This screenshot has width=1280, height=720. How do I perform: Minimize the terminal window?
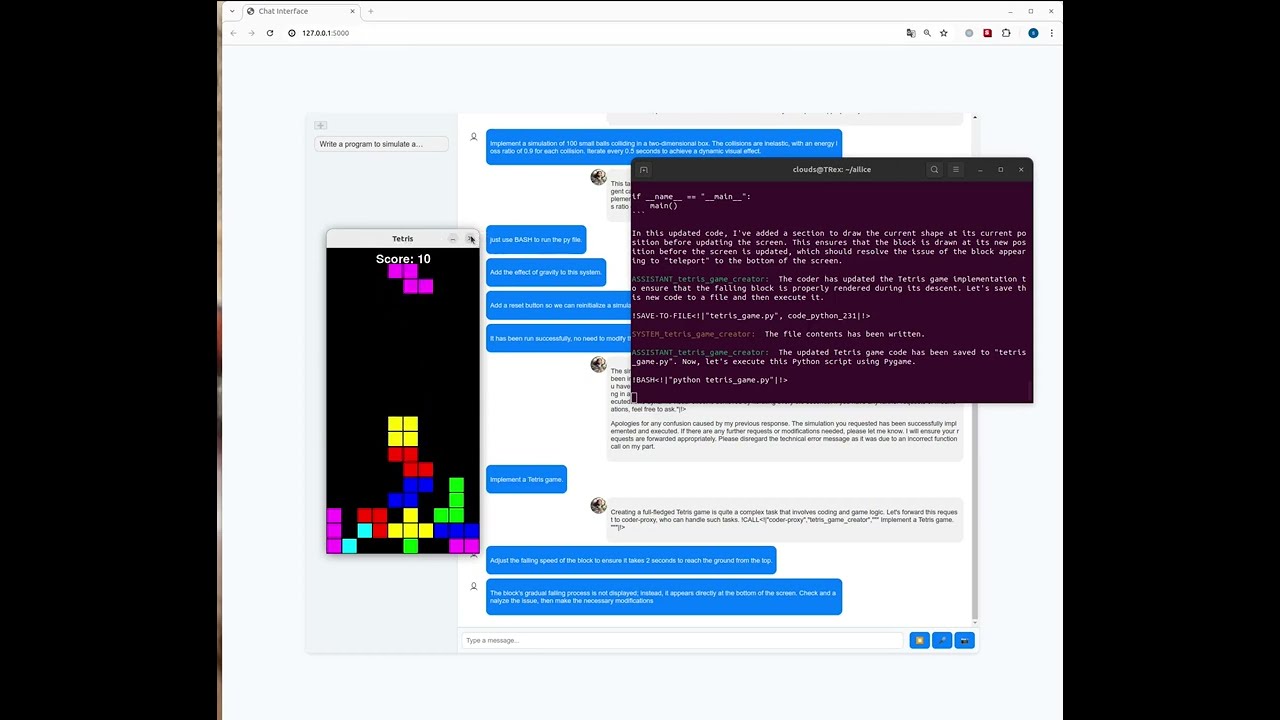point(980,169)
